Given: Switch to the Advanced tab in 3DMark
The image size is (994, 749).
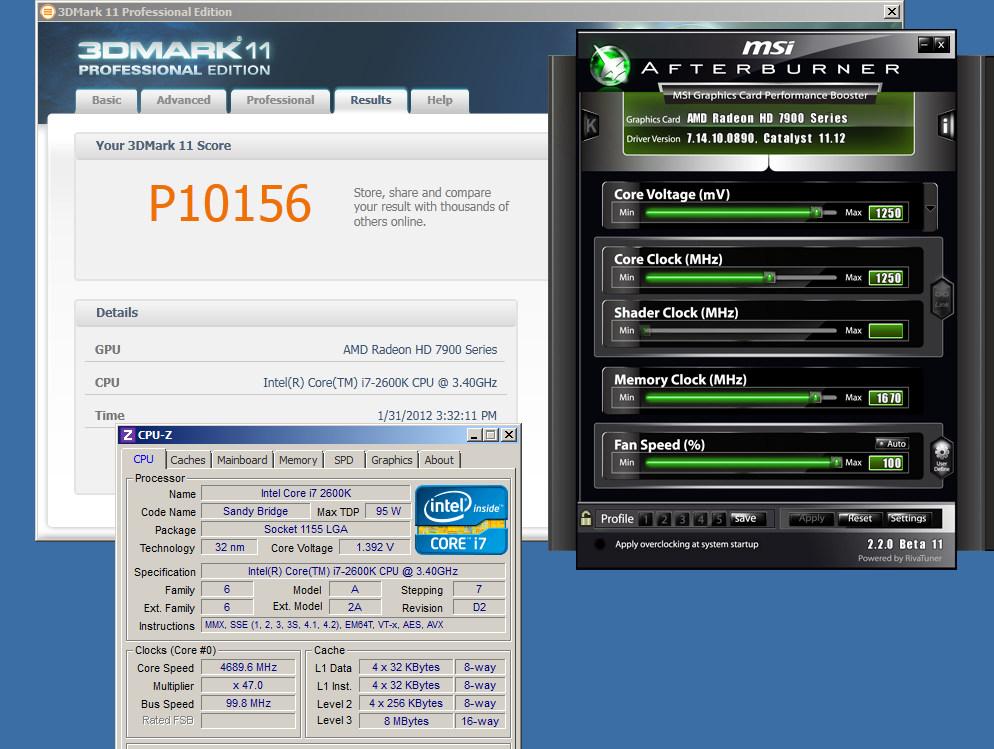Looking at the screenshot, I should [x=183, y=100].
